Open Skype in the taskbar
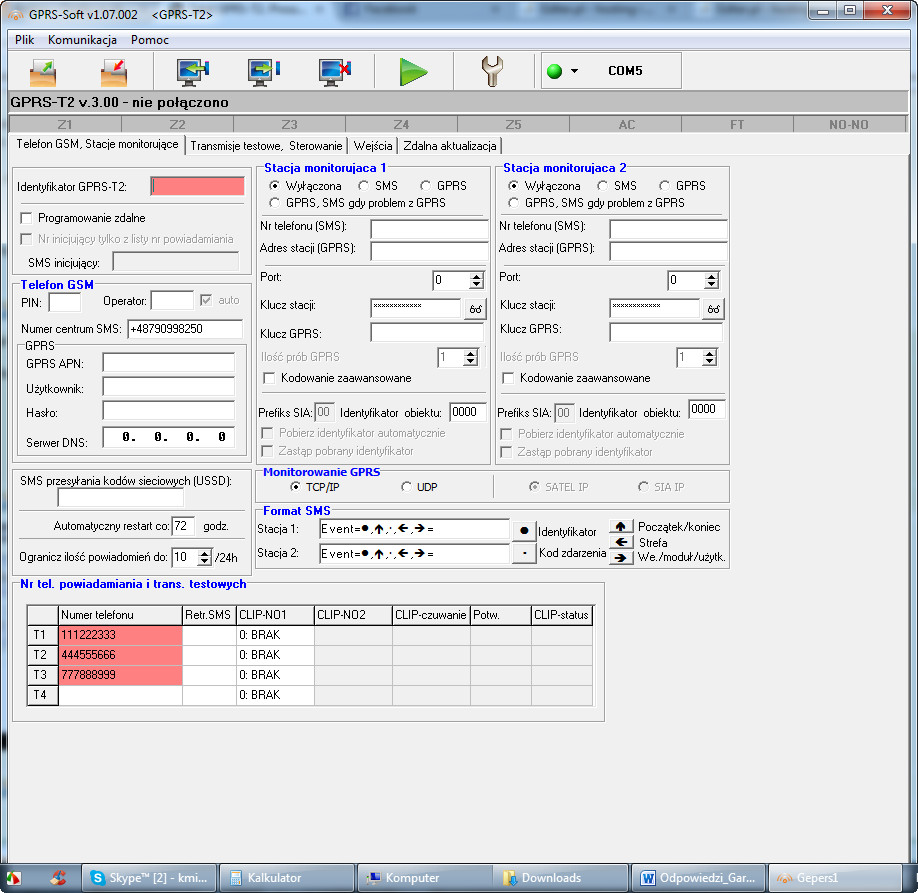 click(x=149, y=878)
